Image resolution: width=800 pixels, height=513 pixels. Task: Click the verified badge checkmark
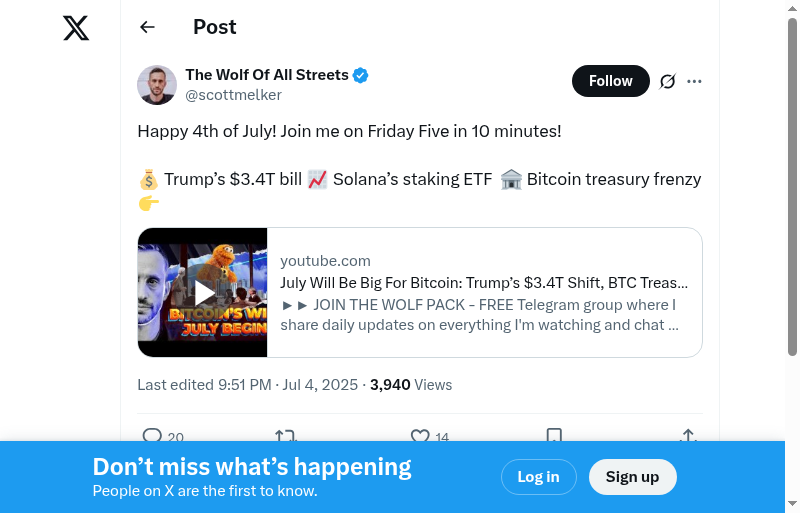coord(361,75)
